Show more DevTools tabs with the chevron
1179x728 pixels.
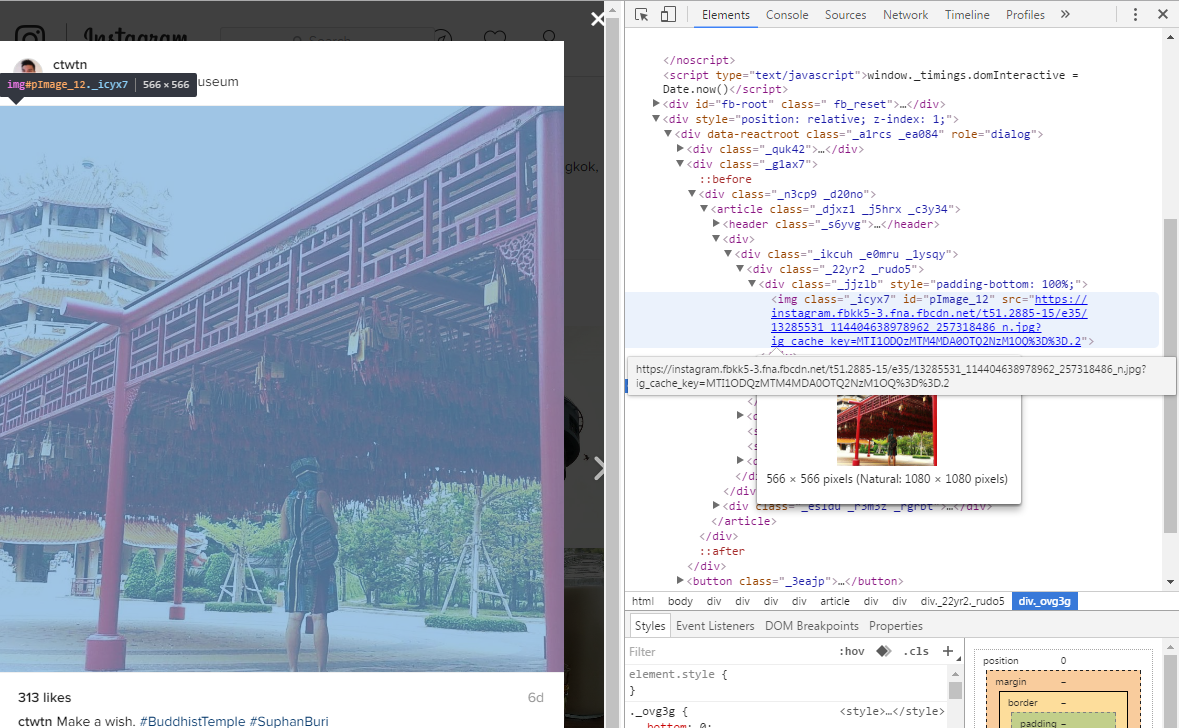pos(1065,14)
